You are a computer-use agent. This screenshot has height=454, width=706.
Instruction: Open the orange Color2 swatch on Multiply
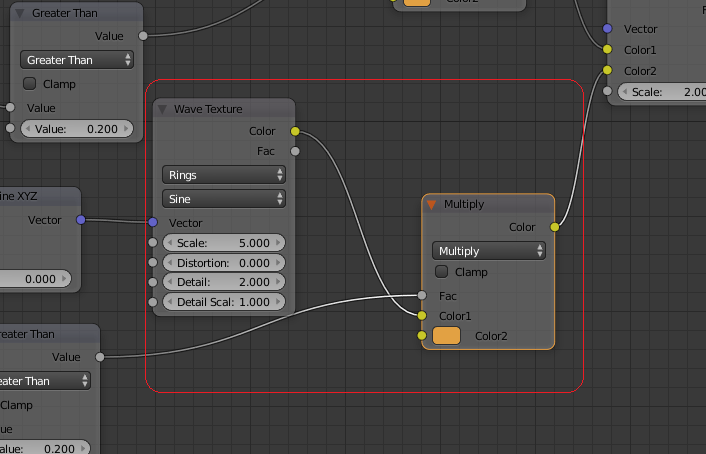[x=446, y=336]
